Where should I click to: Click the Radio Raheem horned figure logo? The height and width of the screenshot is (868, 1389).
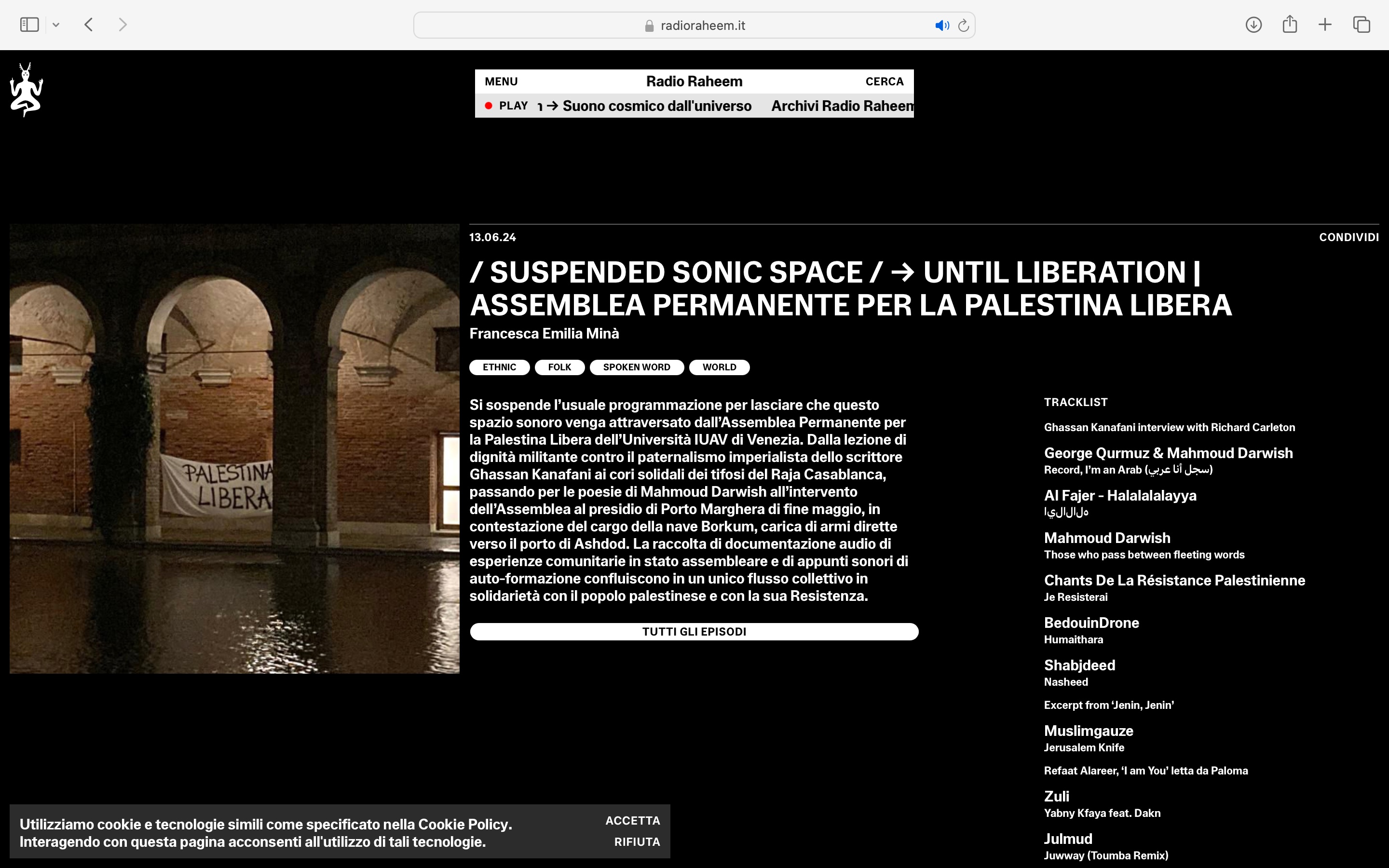(27, 90)
